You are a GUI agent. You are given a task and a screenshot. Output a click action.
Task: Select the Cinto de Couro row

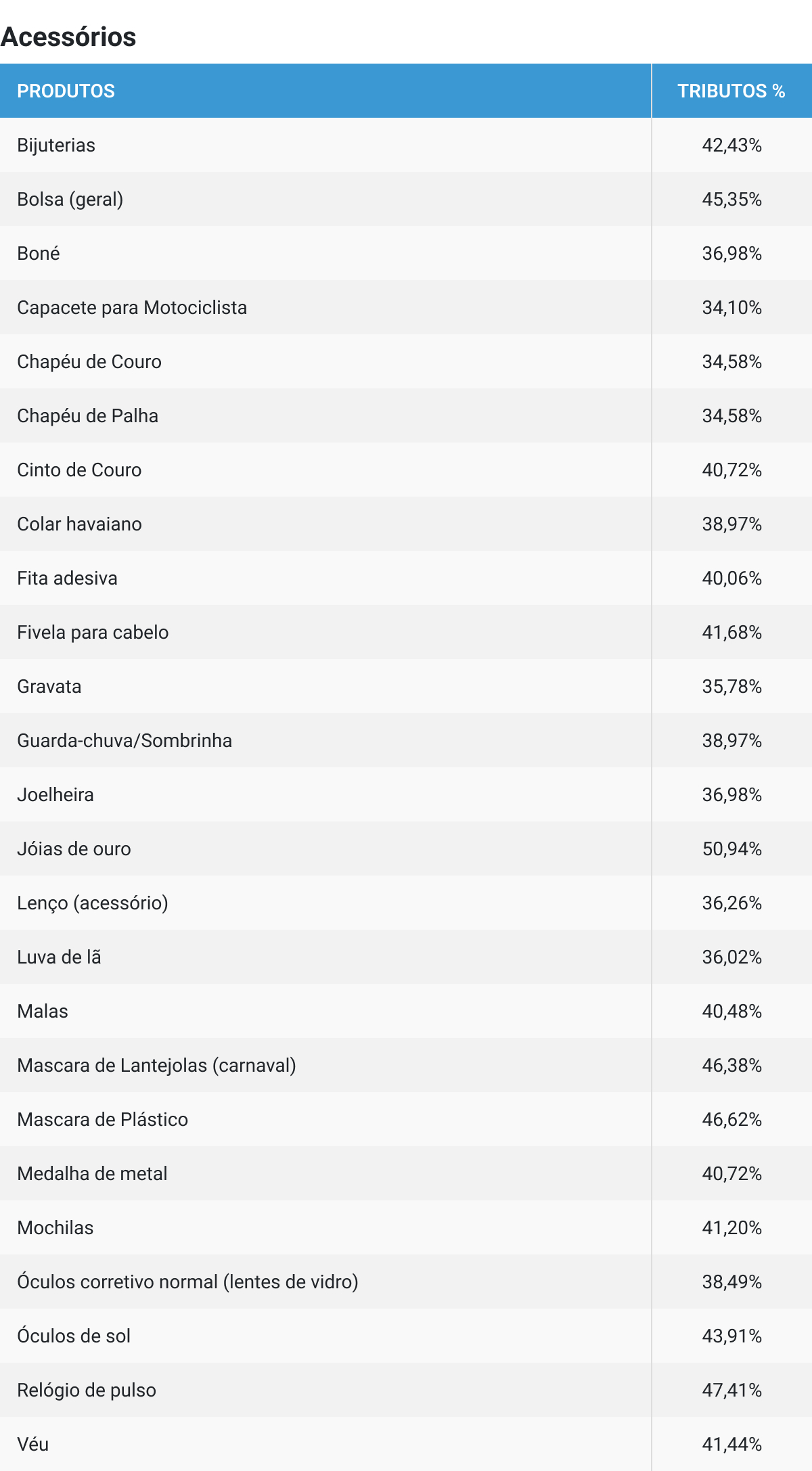(x=79, y=470)
